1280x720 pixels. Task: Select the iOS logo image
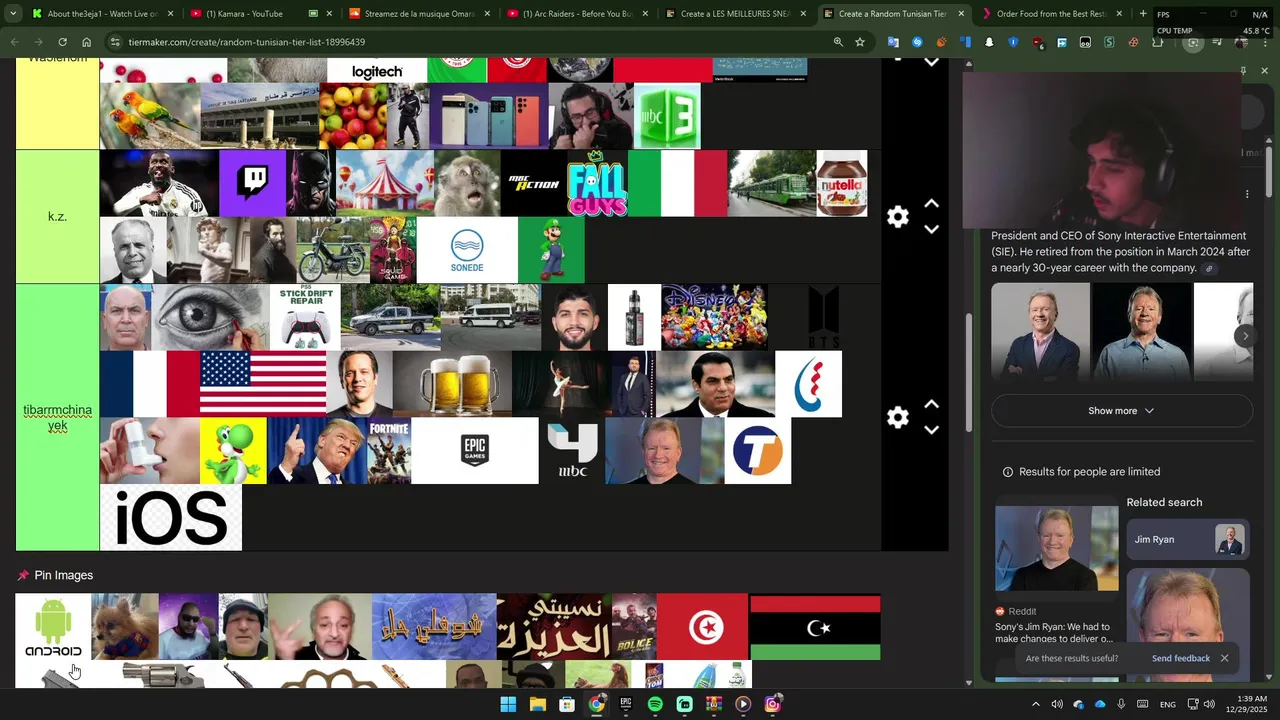pos(171,518)
